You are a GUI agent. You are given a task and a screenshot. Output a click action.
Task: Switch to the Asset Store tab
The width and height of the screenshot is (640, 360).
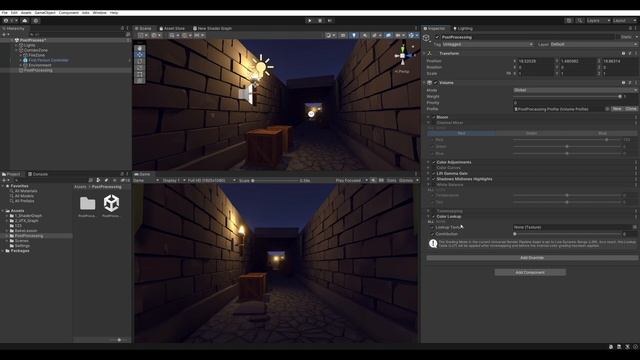coord(172,29)
